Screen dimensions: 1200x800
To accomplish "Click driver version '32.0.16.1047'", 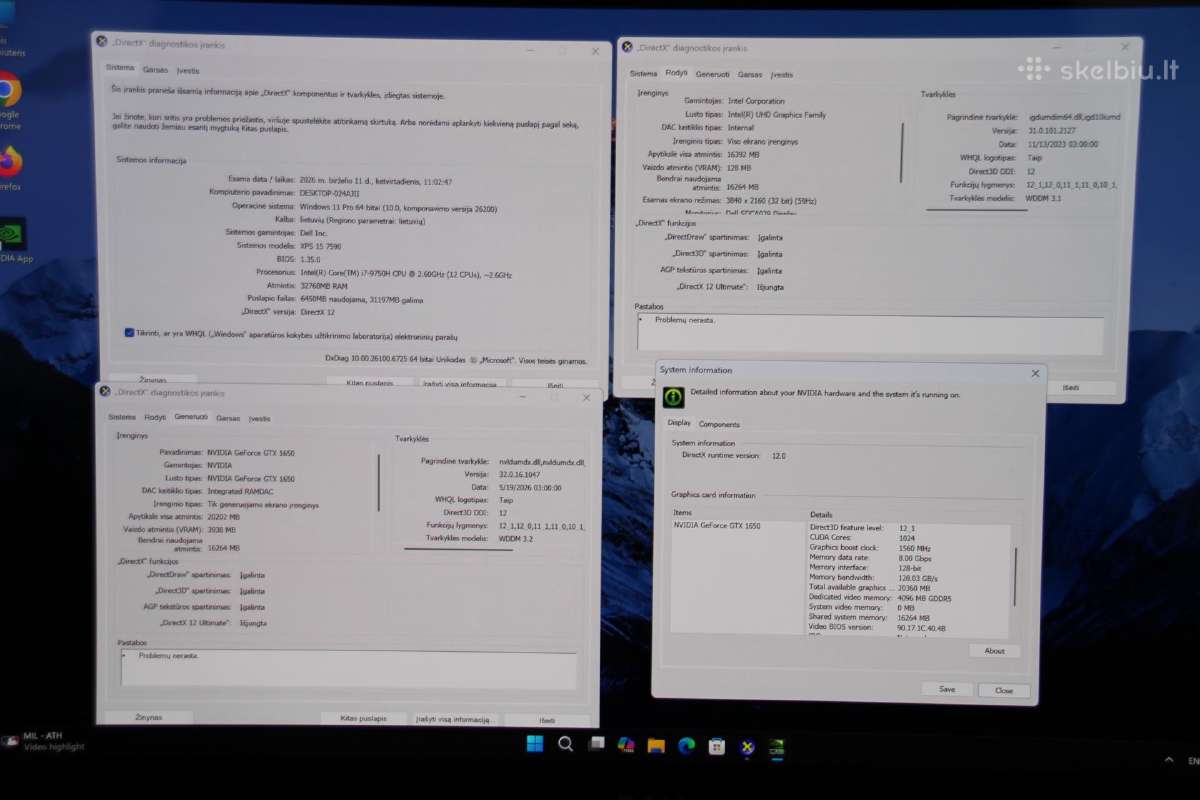I will pyautogui.click(x=521, y=474).
